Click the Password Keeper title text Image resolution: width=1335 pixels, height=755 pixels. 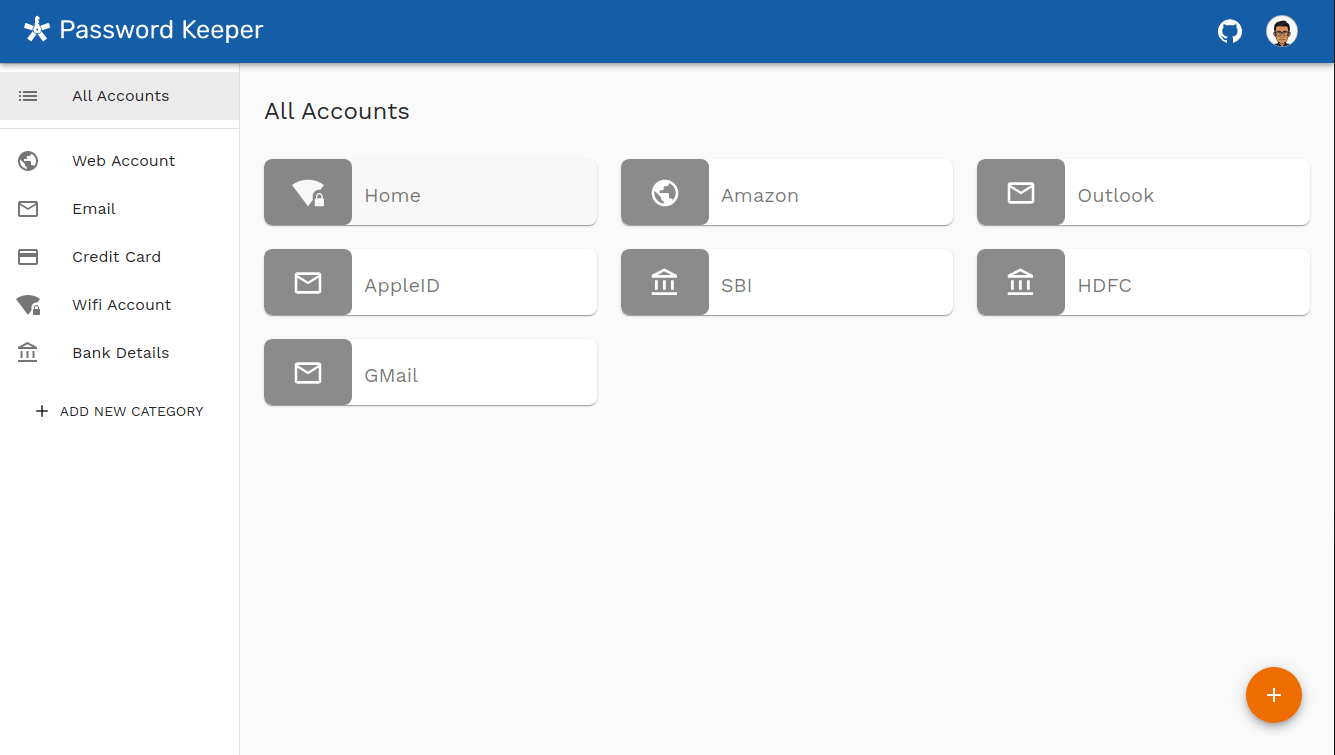tap(161, 30)
